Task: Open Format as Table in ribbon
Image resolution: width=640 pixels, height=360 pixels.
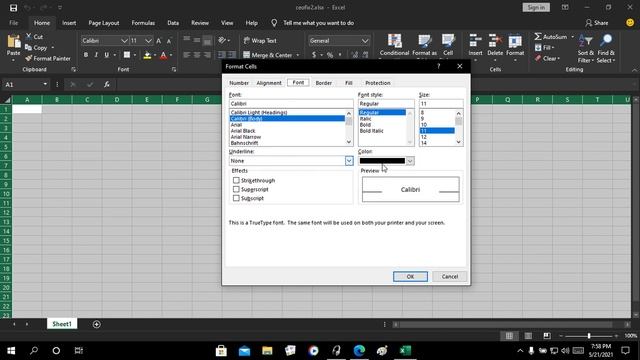Action: [x=424, y=46]
